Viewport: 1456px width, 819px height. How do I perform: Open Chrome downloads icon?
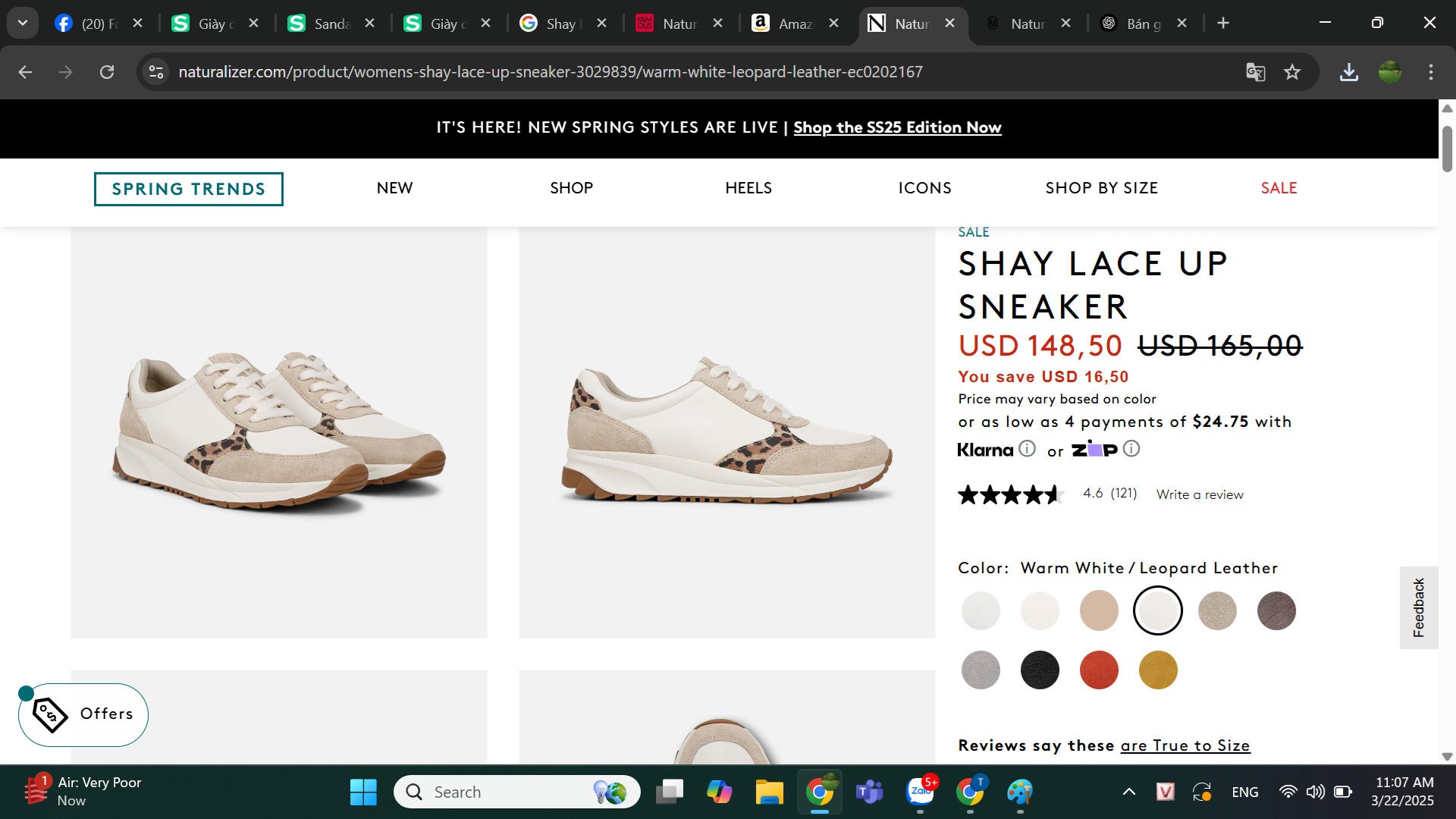point(1348,72)
